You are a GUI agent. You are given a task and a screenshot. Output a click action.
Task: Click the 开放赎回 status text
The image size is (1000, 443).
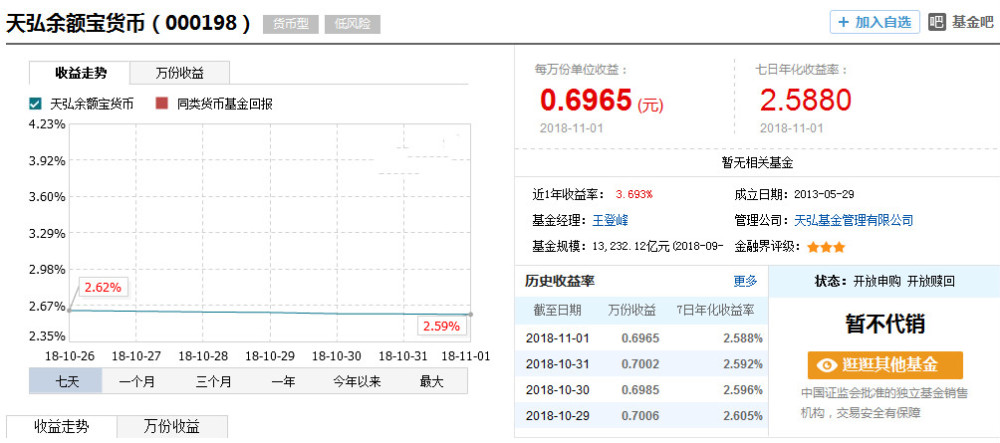click(931, 282)
